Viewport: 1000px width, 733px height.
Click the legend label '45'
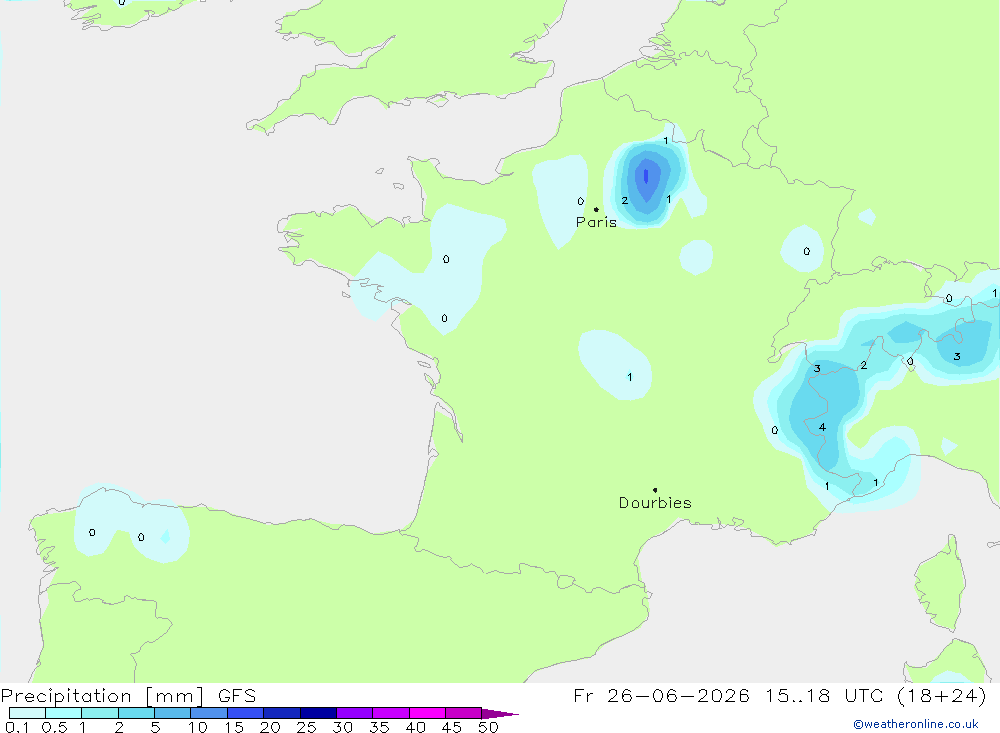[x=452, y=727]
